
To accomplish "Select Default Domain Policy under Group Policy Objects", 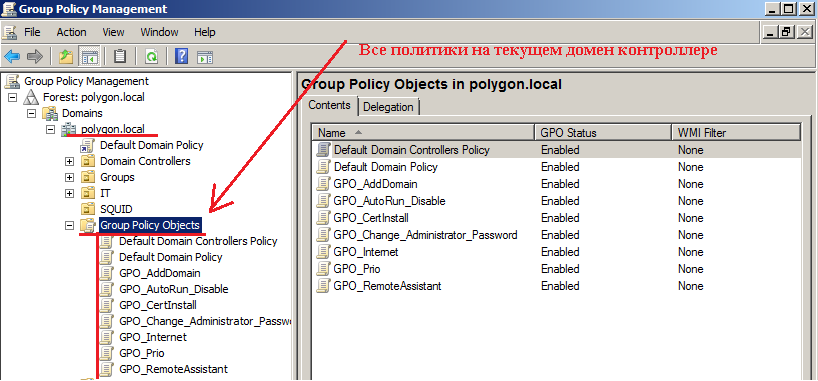I will click(171, 257).
